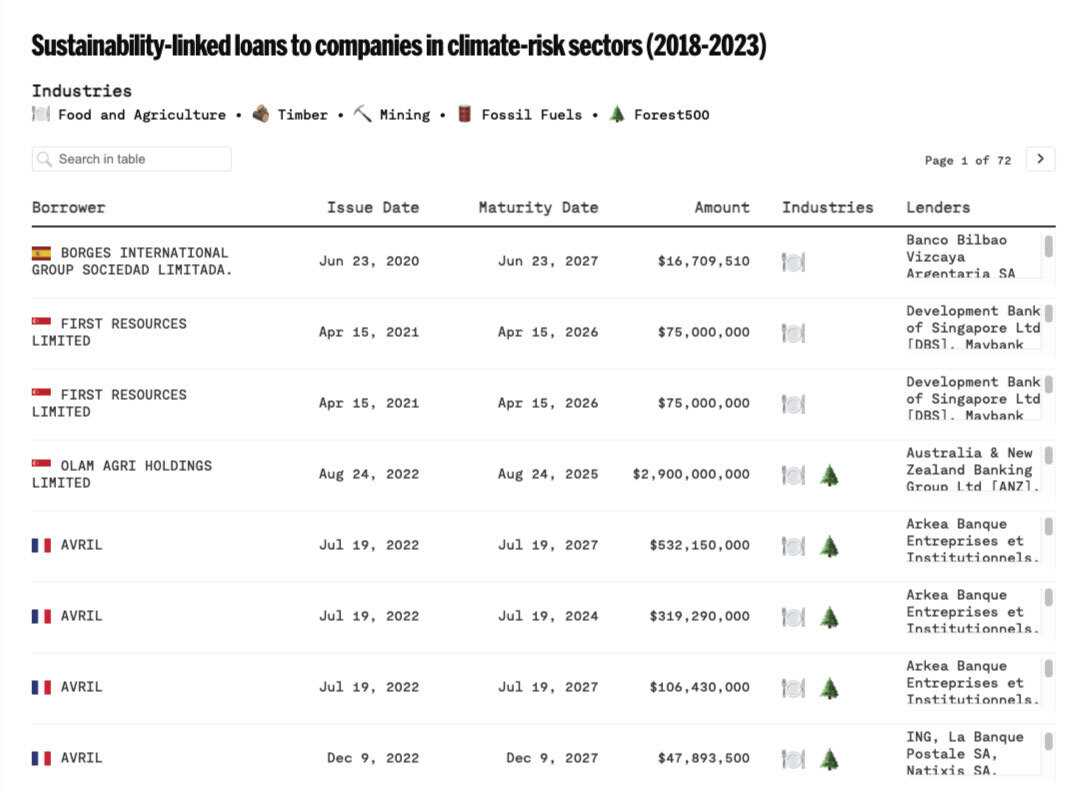Go to next page with the chevron
1077x792 pixels.
[1040, 159]
